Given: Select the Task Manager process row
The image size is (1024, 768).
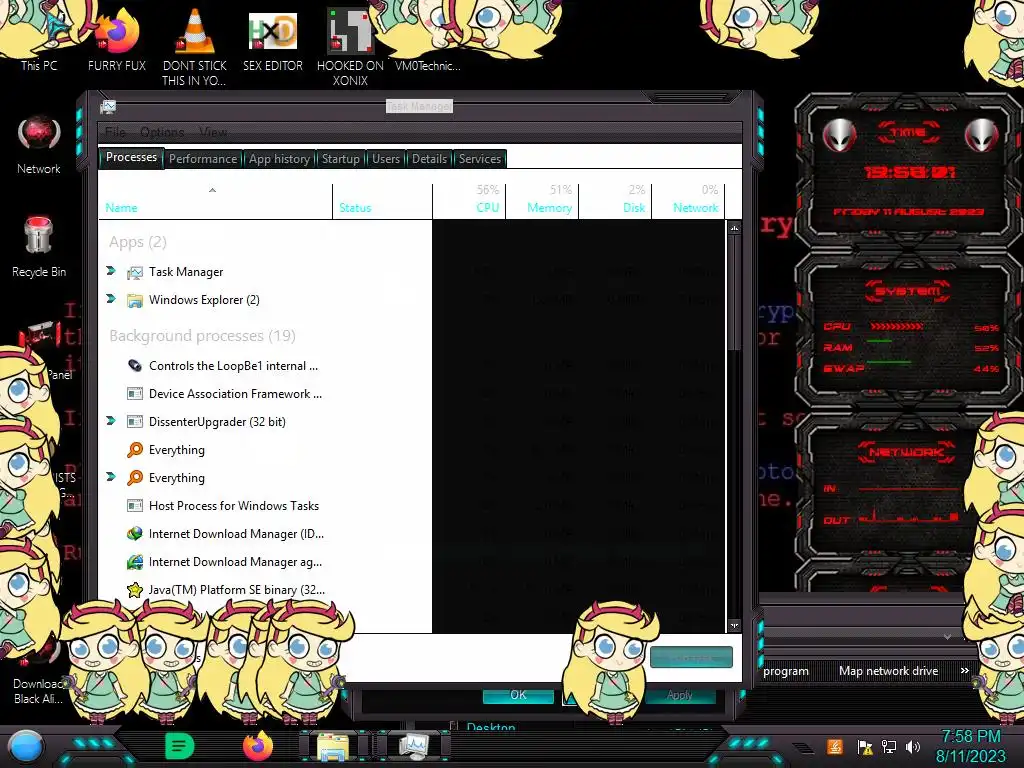Looking at the screenshot, I should click(411, 272).
